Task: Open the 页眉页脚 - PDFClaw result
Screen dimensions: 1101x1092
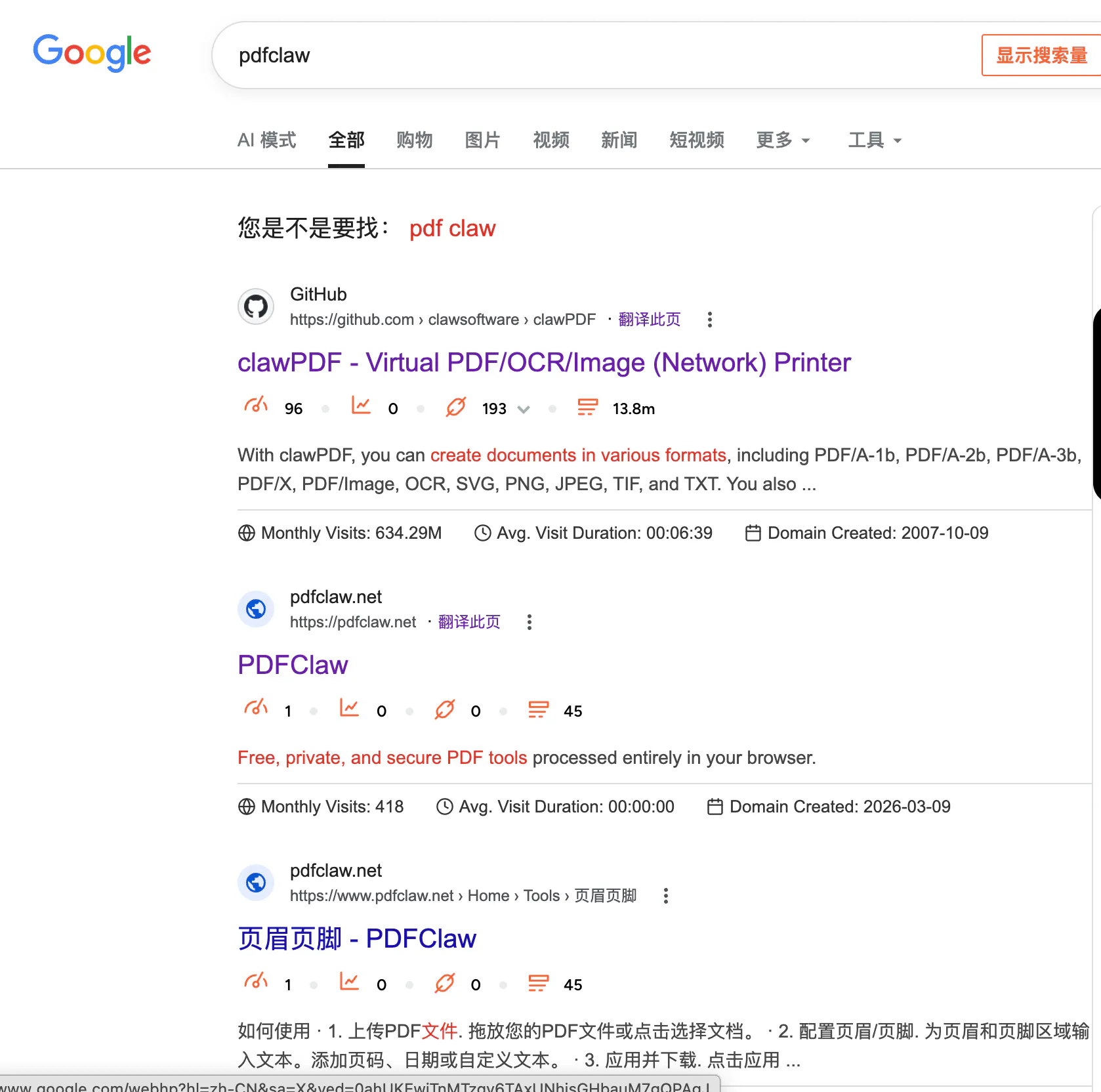Action: tap(357, 938)
